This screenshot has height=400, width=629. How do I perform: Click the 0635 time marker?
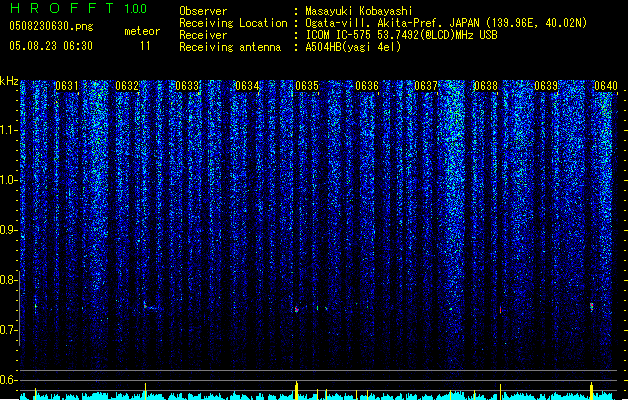click(307, 86)
